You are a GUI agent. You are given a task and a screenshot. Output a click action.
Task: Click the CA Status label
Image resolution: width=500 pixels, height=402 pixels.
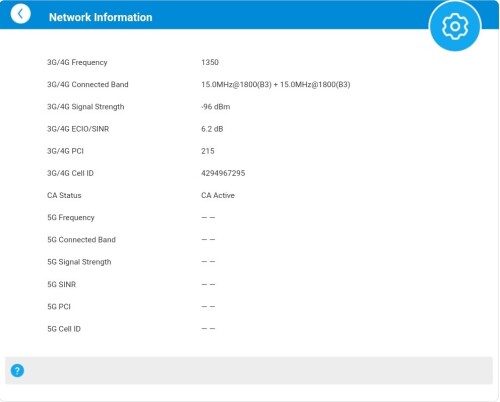click(x=64, y=195)
